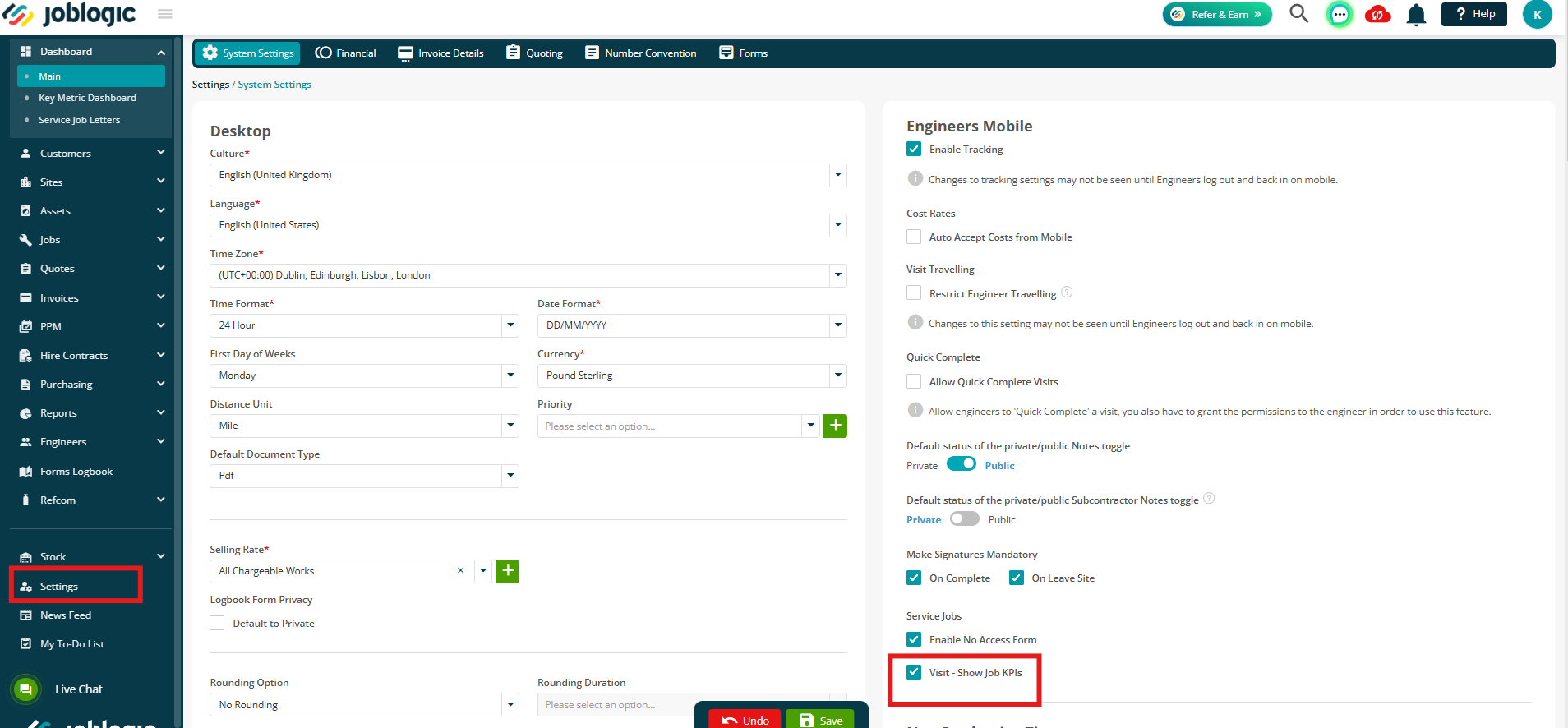Click the Sites sidebar icon

tap(25, 182)
